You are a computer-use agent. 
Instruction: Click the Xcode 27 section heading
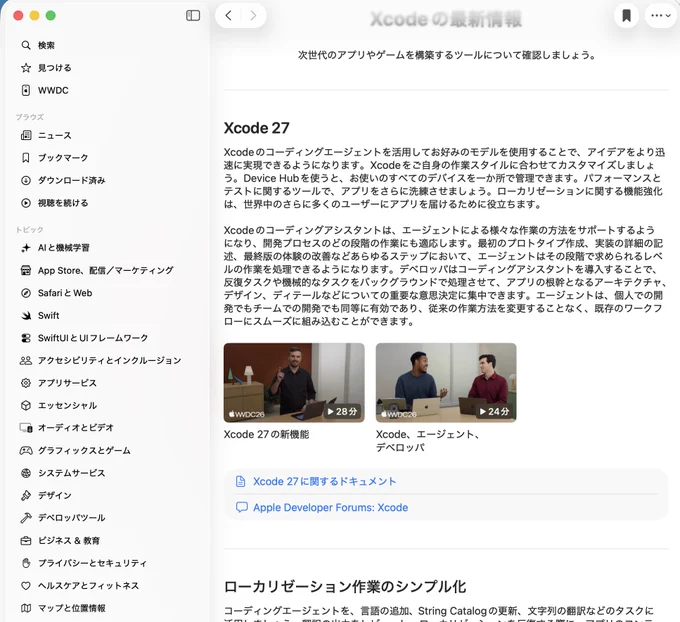point(256,128)
